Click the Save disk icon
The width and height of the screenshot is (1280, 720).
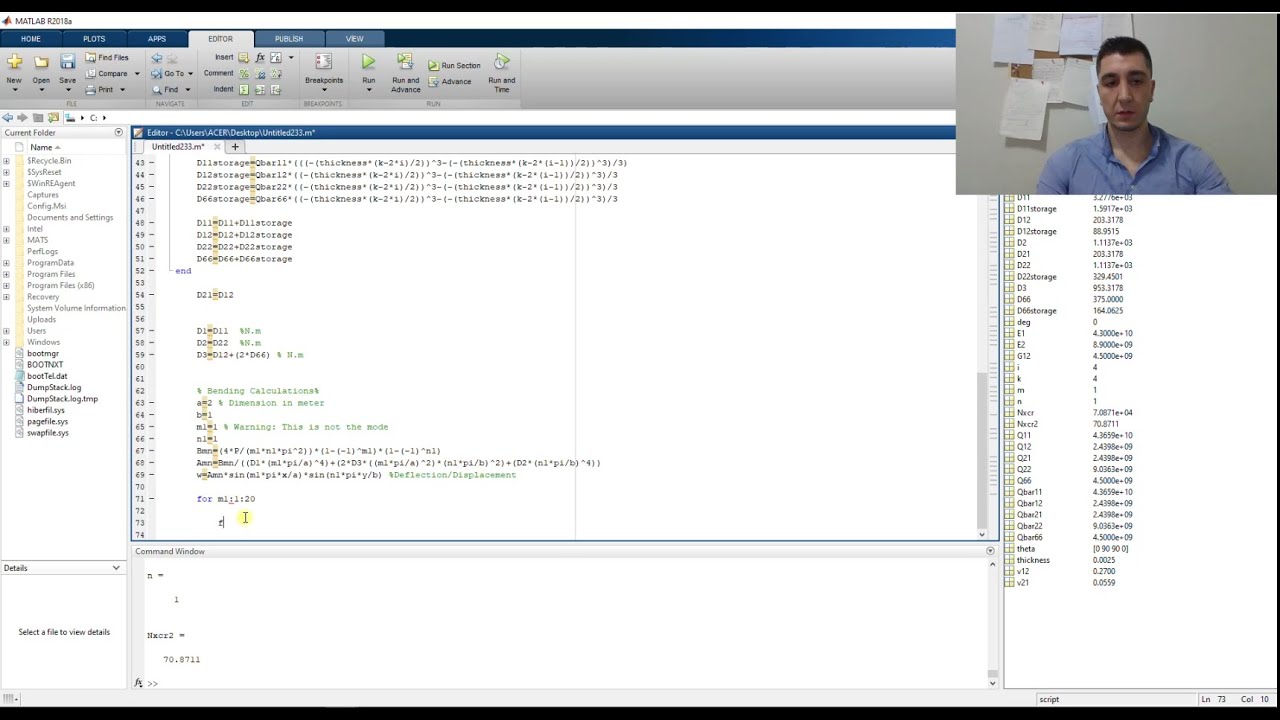point(67,62)
